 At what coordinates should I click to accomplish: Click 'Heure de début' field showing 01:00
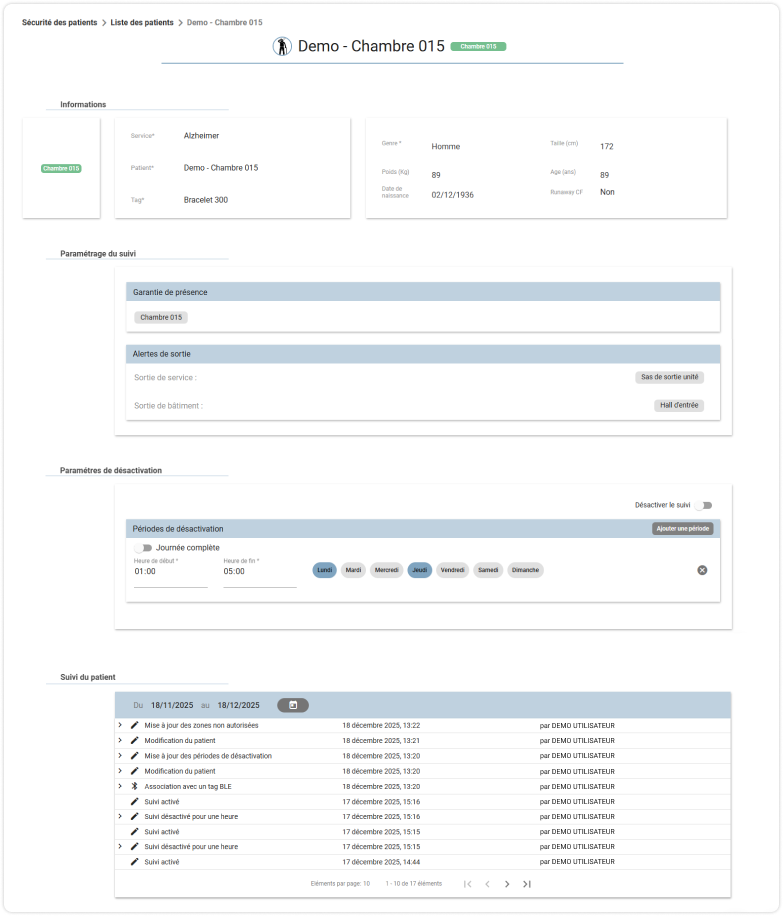[171, 571]
